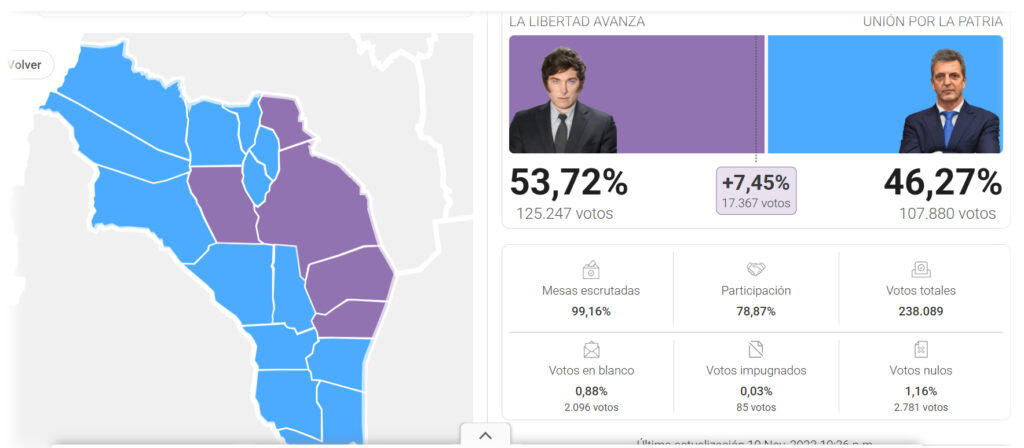Click the Votos impugnados document icon
This screenshot has height=448, width=1024.
click(x=756, y=349)
